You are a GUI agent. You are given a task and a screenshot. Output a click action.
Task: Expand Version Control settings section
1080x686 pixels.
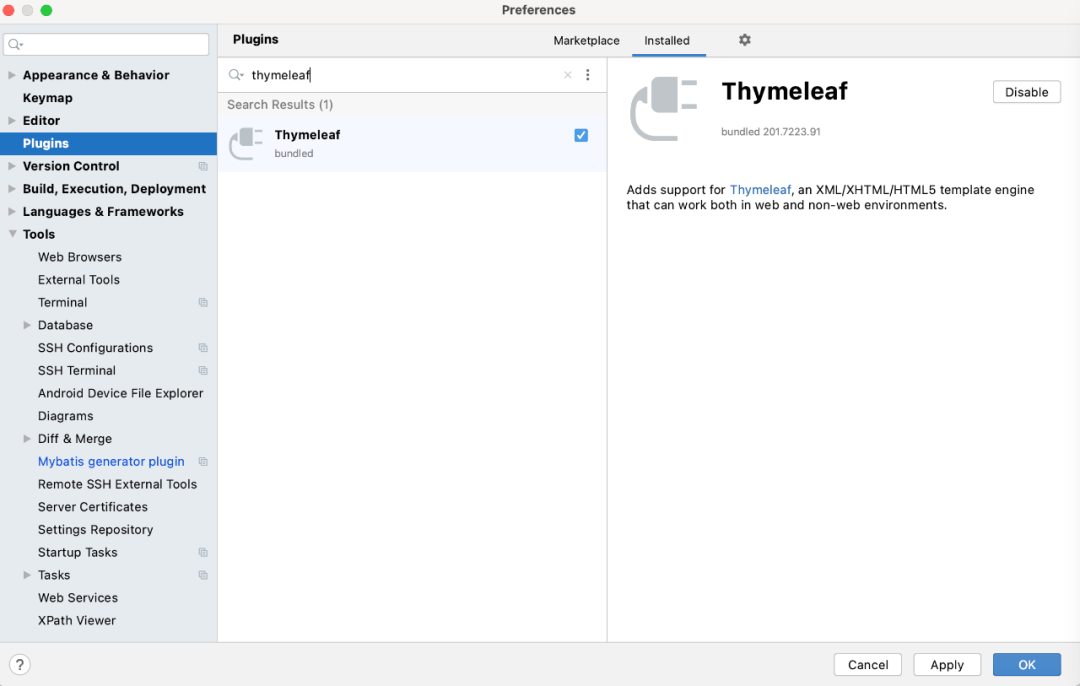pyautogui.click(x=12, y=166)
